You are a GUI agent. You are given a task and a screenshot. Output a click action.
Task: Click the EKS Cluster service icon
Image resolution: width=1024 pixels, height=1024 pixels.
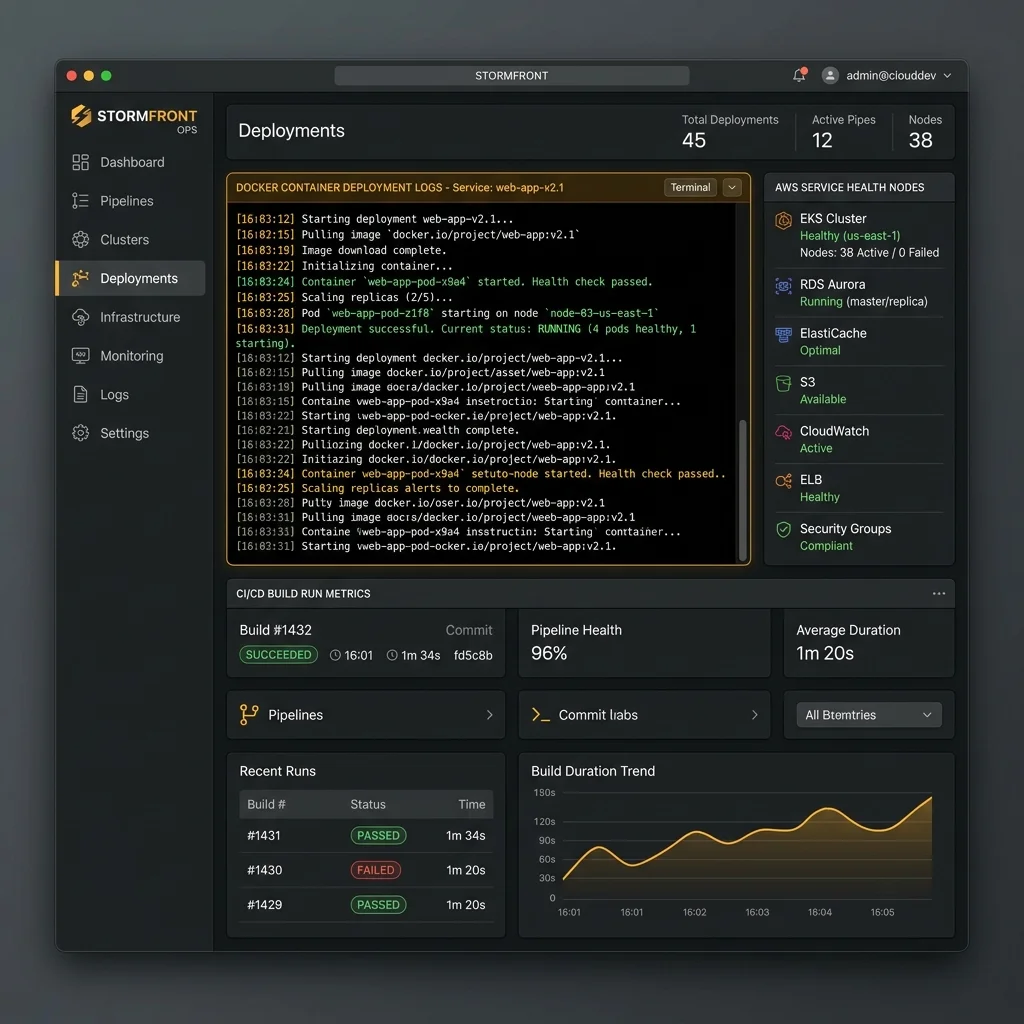pyautogui.click(x=784, y=220)
